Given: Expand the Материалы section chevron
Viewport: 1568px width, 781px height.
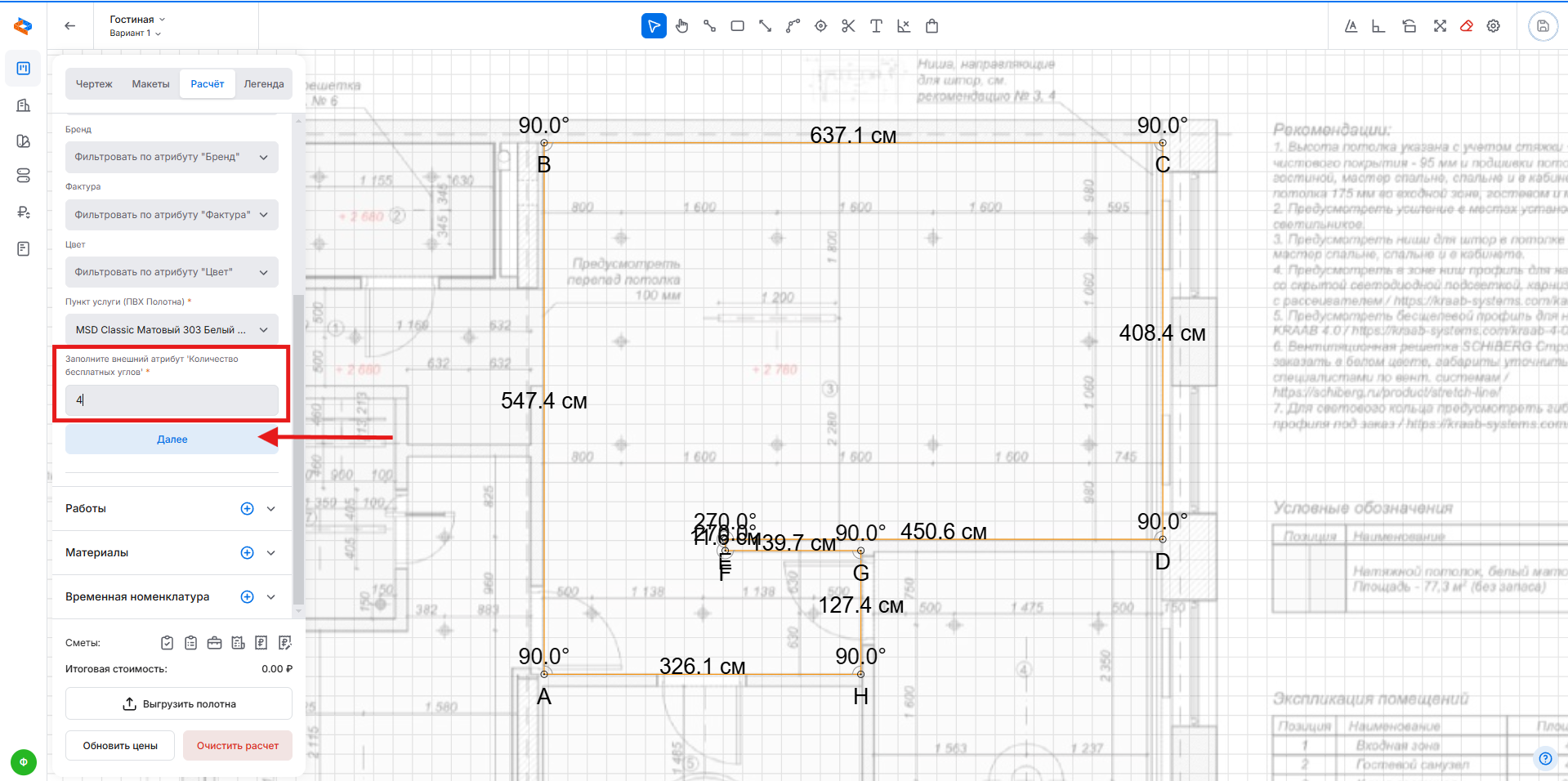Looking at the screenshot, I should (271, 553).
